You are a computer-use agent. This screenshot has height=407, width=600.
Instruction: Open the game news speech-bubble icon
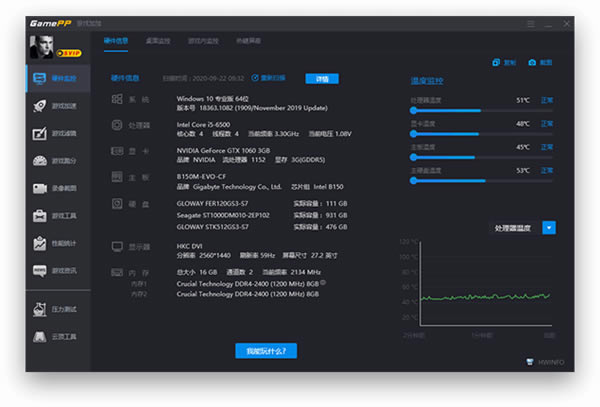click(x=39, y=271)
